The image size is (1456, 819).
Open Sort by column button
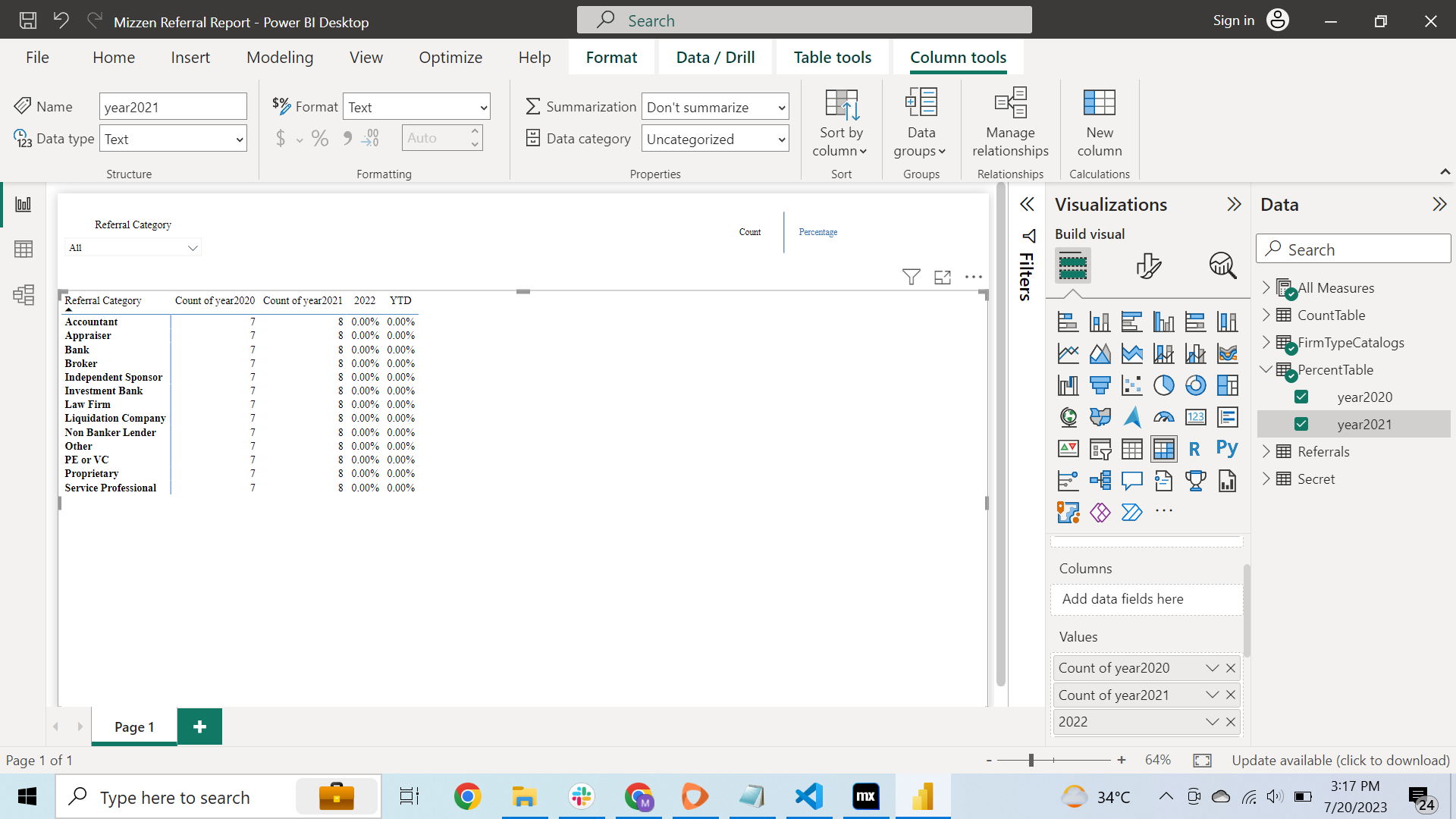(x=840, y=124)
